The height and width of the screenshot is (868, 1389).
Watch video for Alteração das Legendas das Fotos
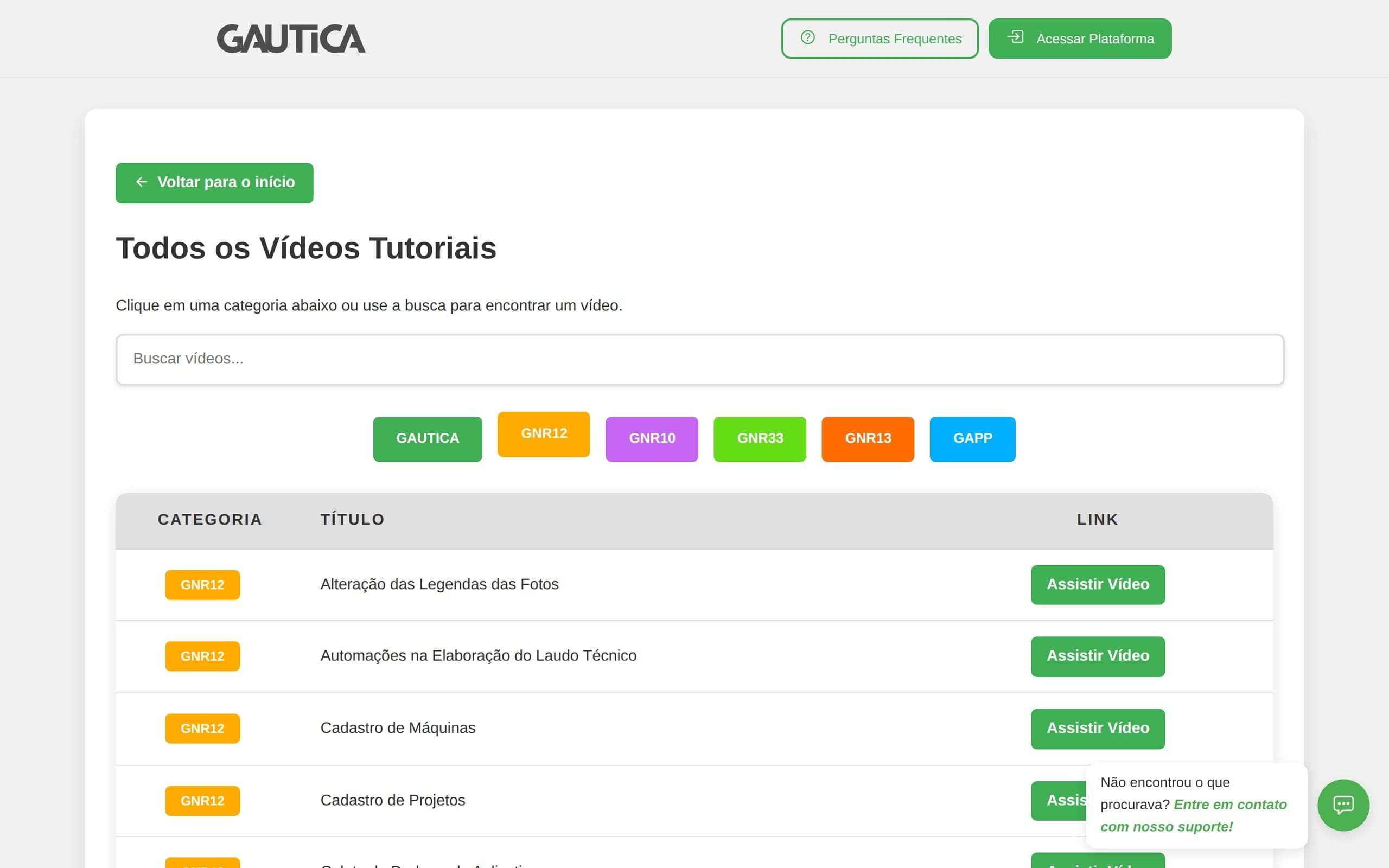coord(1098,584)
